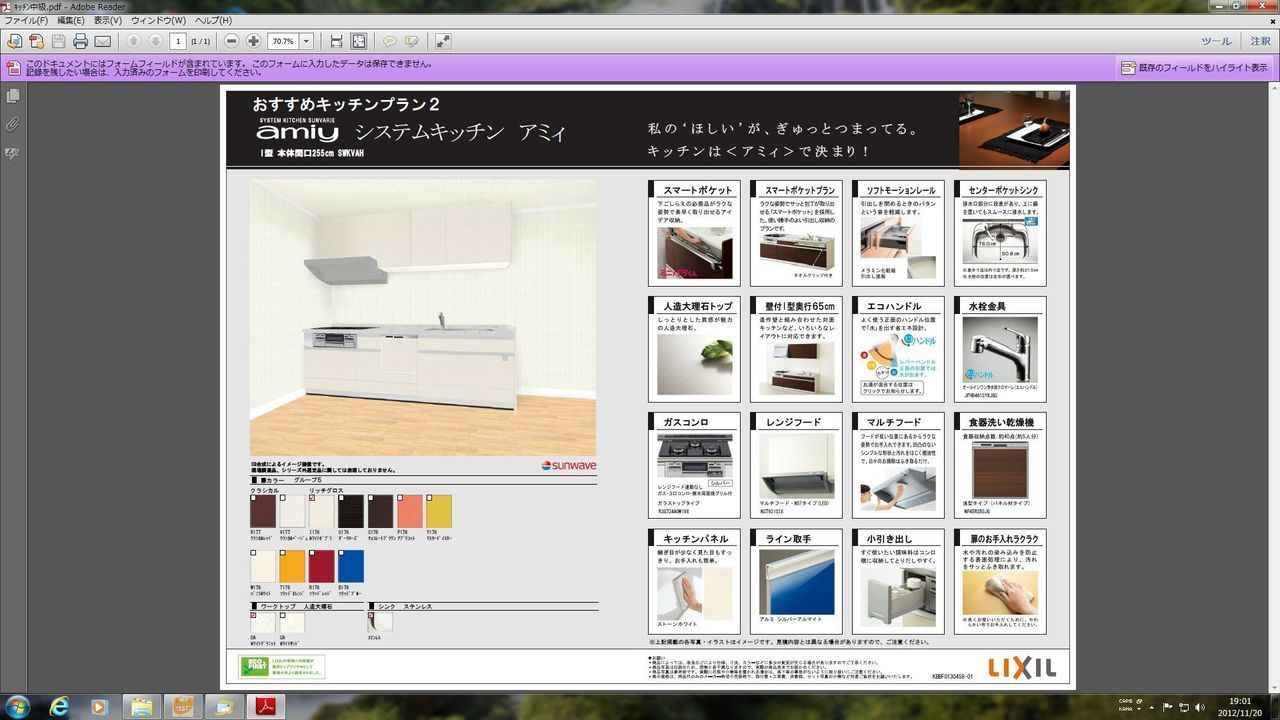The width and height of the screenshot is (1280, 720).
Task: Click the fit-width scrolling mode icon
Action: pyautogui.click(x=336, y=41)
